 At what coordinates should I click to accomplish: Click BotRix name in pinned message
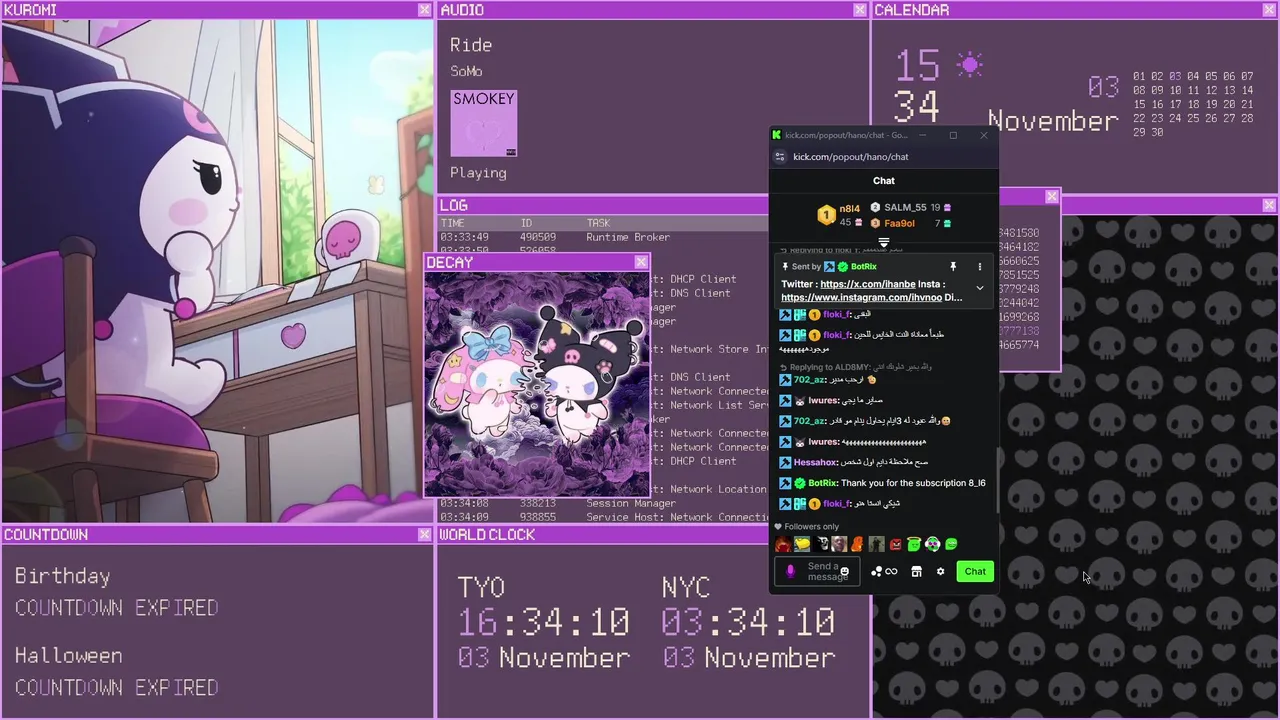(x=863, y=267)
